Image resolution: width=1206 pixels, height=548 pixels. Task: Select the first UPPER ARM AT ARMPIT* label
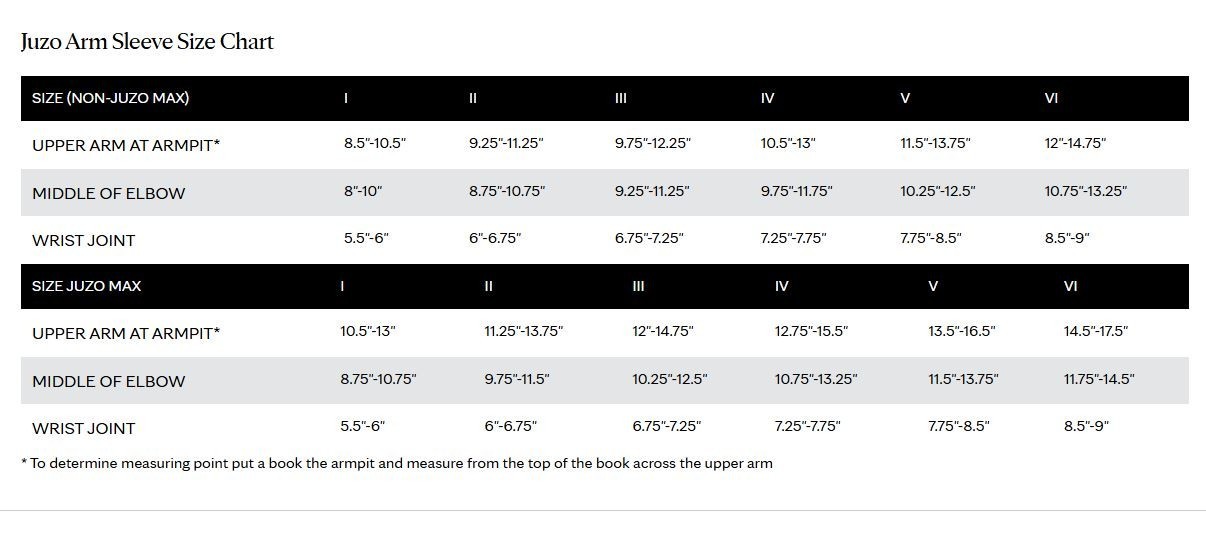click(x=126, y=145)
